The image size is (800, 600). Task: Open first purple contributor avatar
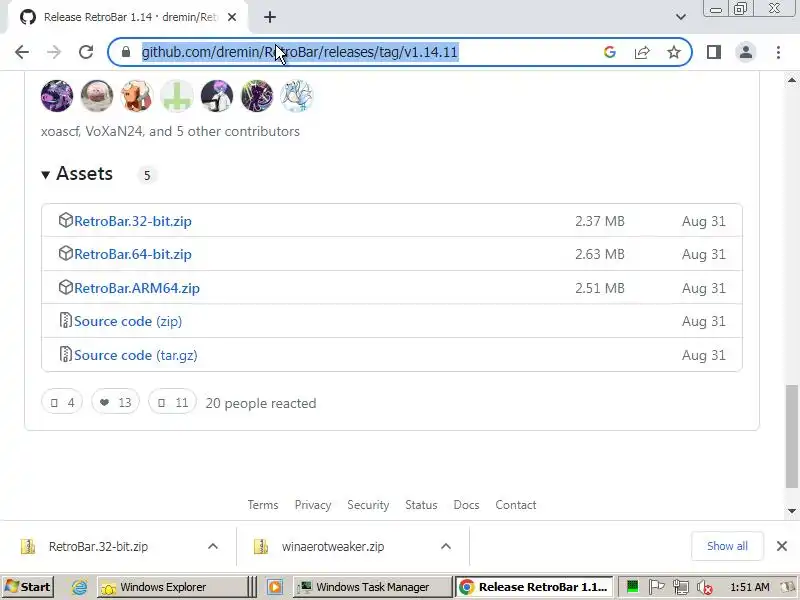click(x=57, y=96)
